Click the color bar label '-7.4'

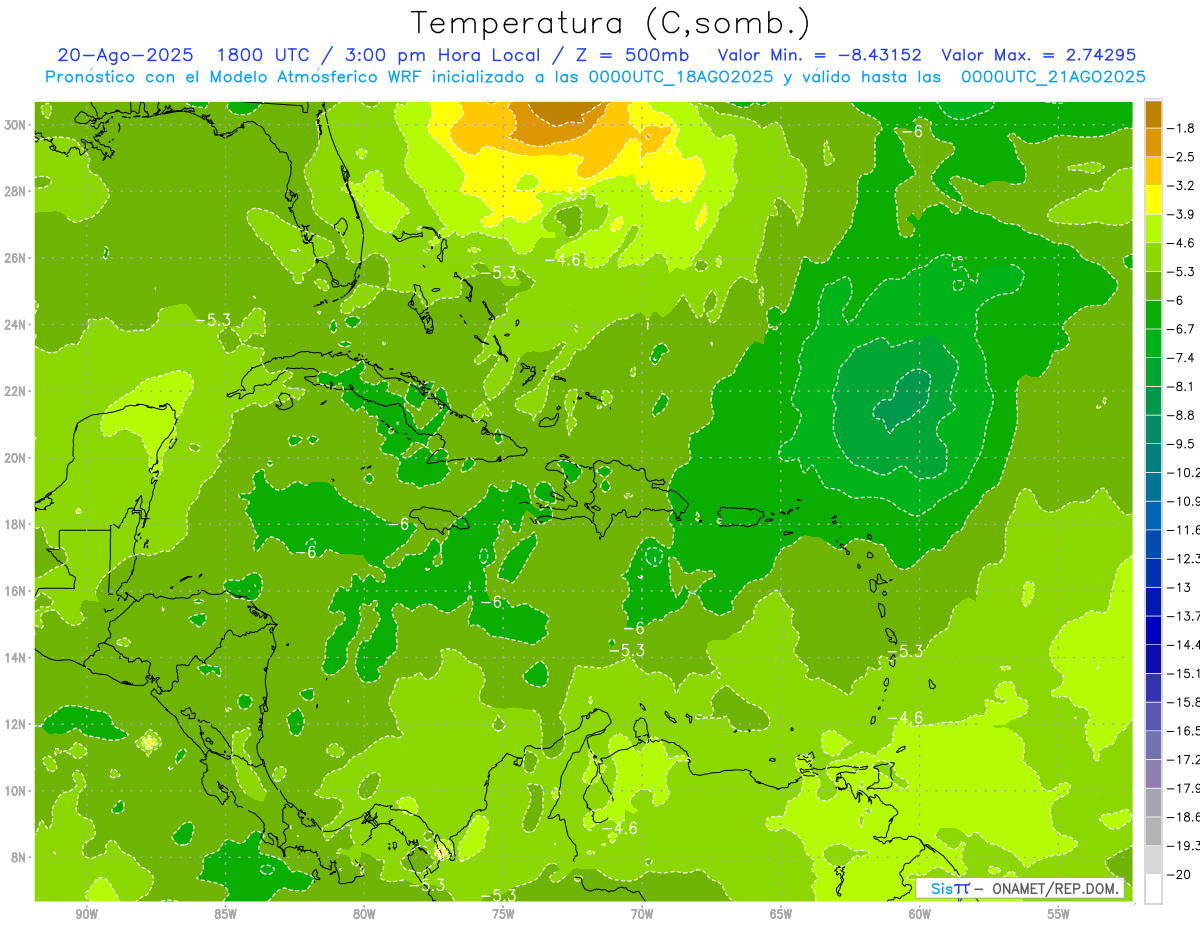point(1182,357)
